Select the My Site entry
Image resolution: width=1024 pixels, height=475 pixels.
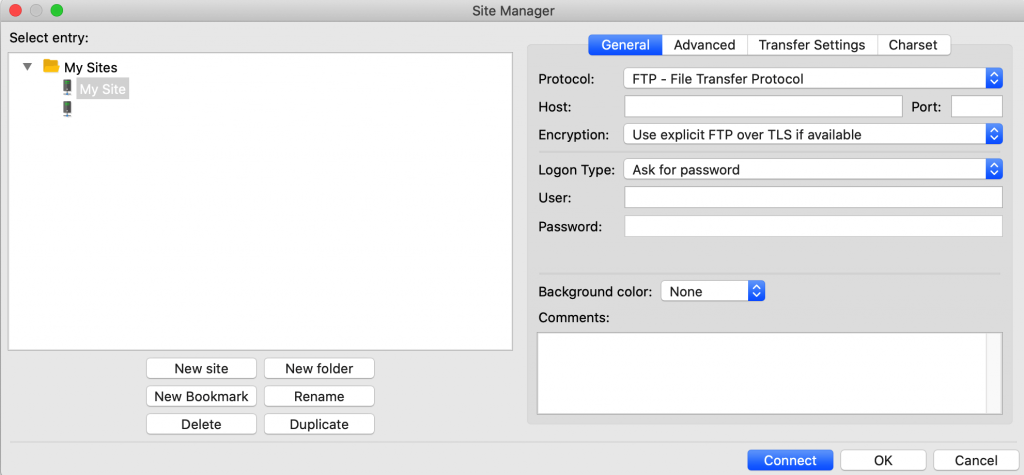[x=103, y=89]
